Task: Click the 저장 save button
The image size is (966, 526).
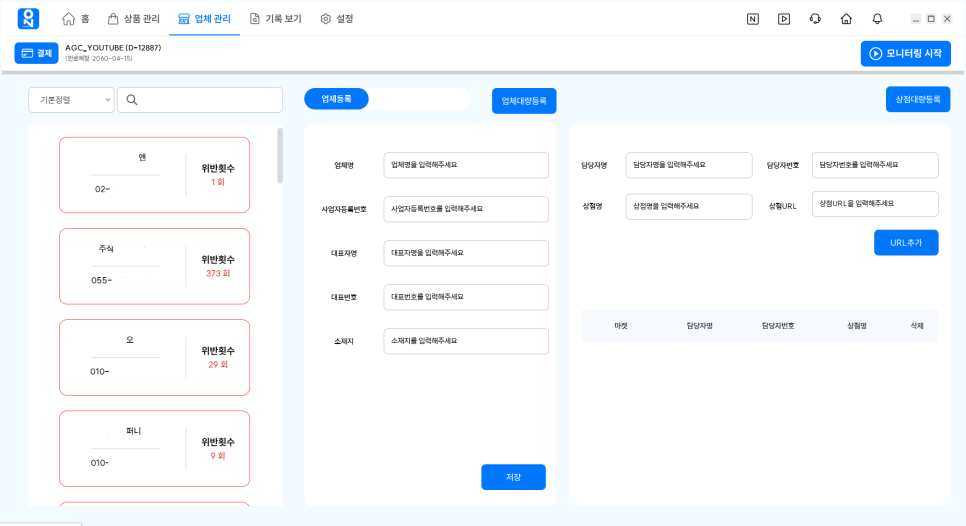Action: click(x=513, y=477)
